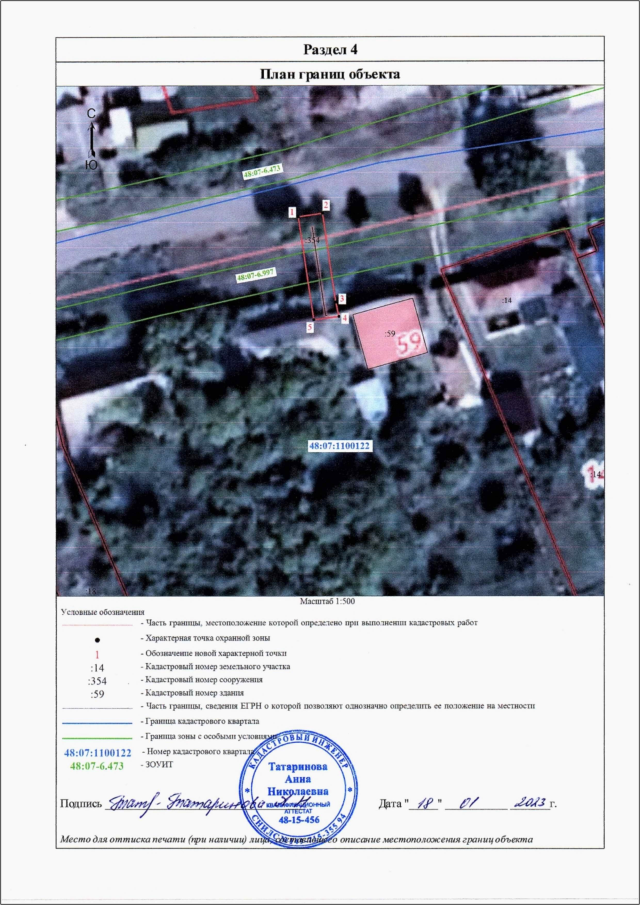
Task: Click the blue line sample in legend
Action: (x=97, y=721)
